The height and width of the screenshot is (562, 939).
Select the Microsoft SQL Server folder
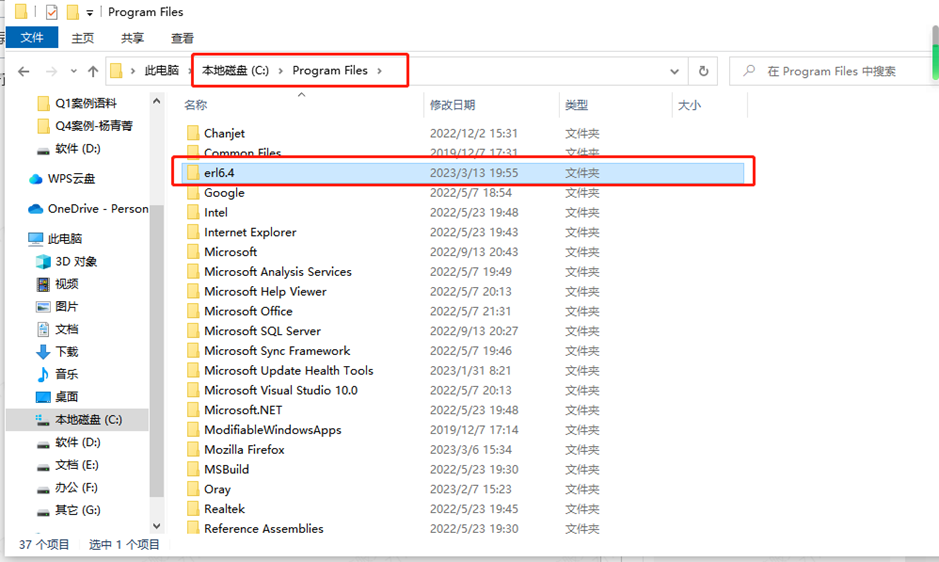coord(262,331)
